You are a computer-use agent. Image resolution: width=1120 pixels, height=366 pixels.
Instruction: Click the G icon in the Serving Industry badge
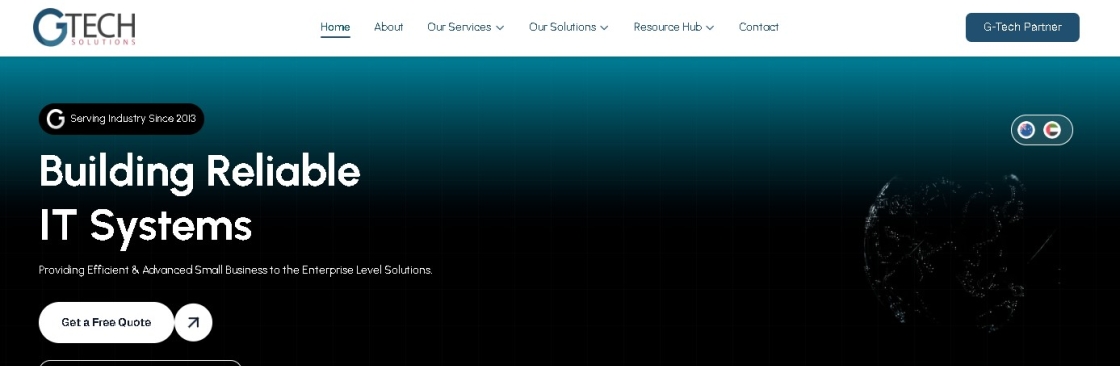pos(56,119)
